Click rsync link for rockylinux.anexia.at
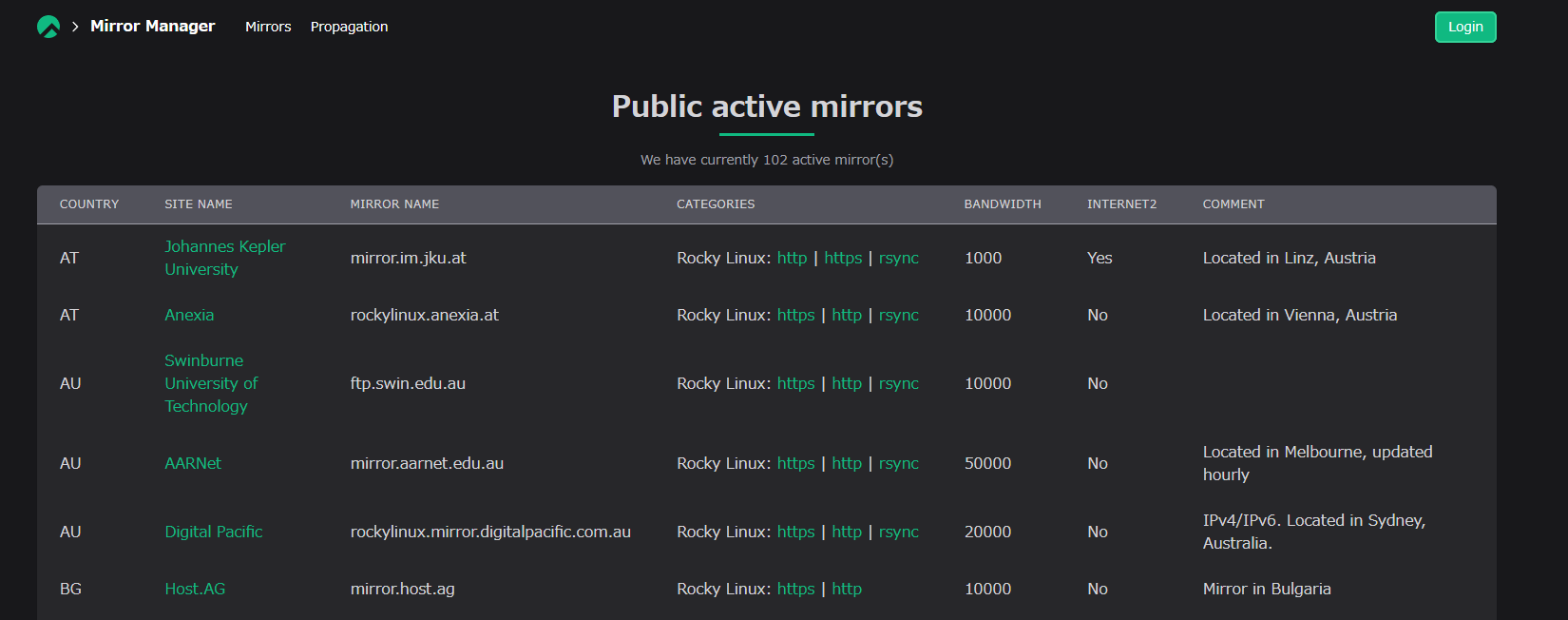The width and height of the screenshot is (1568, 620). pos(899,315)
